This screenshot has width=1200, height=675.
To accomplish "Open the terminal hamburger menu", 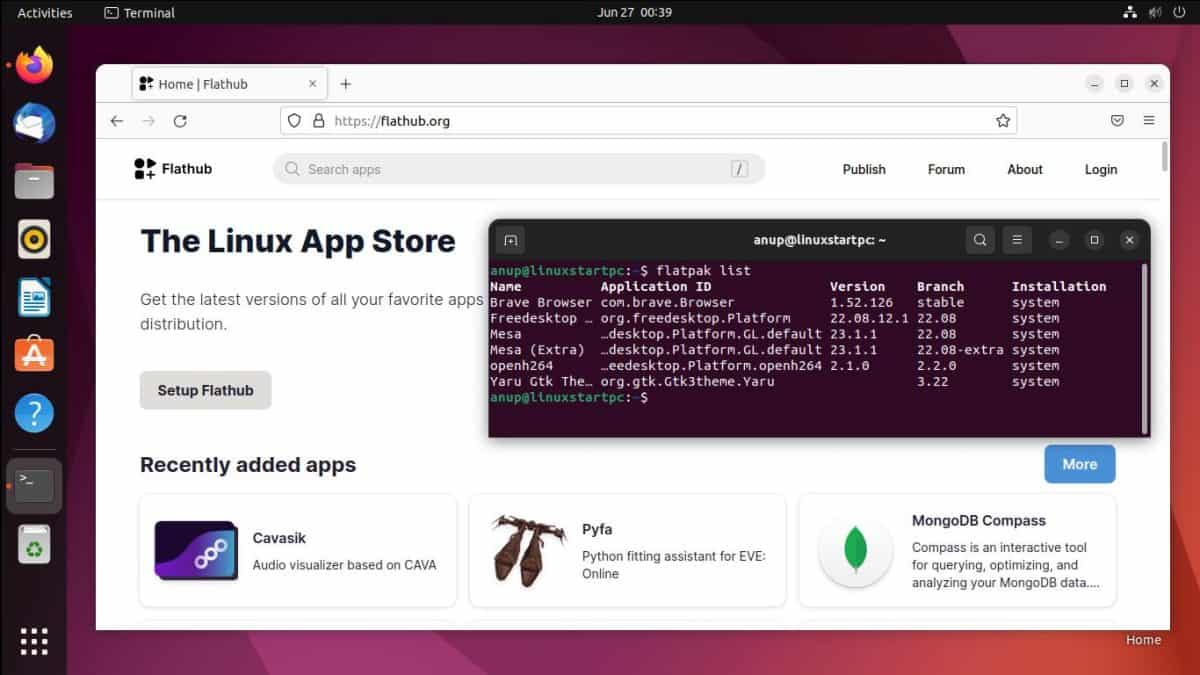I will pyautogui.click(x=1017, y=240).
